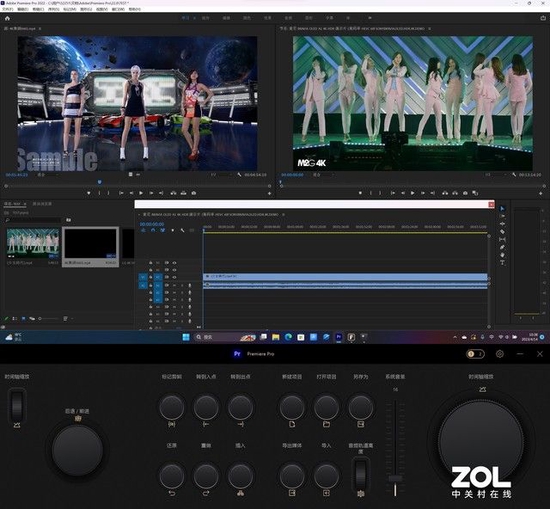Select the Hand tool in the tools panel
This screenshot has width=550, height=509.
pos(502,255)
